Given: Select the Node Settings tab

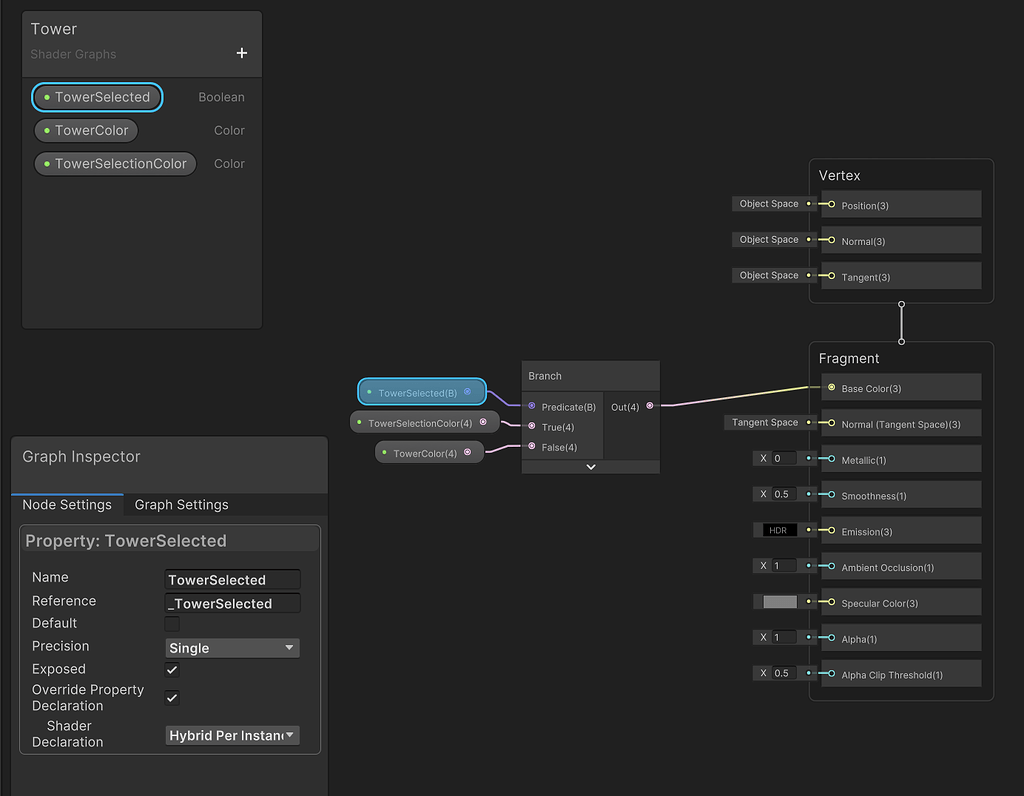Looking at the screenshot, I should click(x=67, y=505).
